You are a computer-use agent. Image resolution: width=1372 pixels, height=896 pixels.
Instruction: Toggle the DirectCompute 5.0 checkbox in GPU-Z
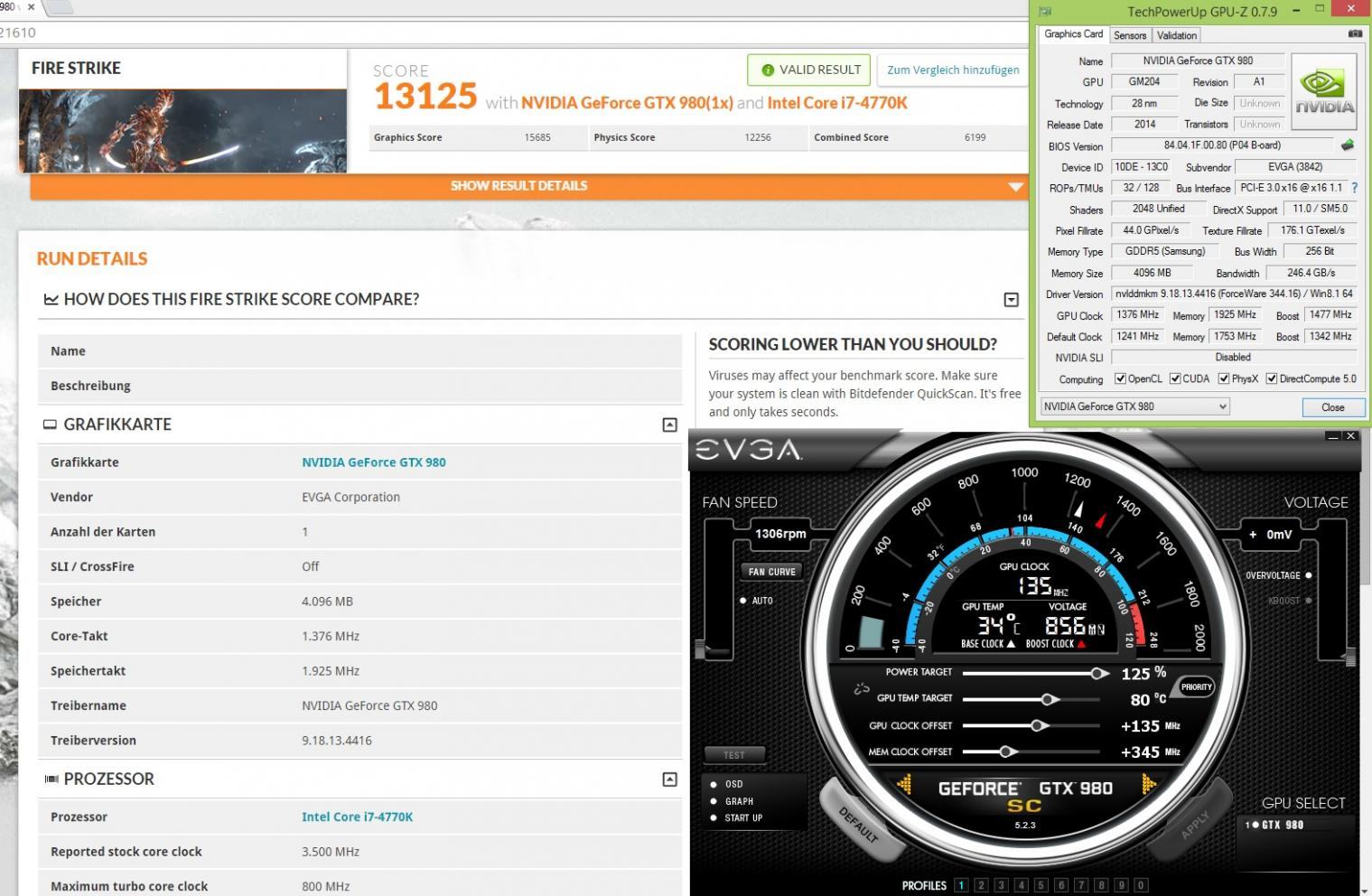[x=1272, y=379]
